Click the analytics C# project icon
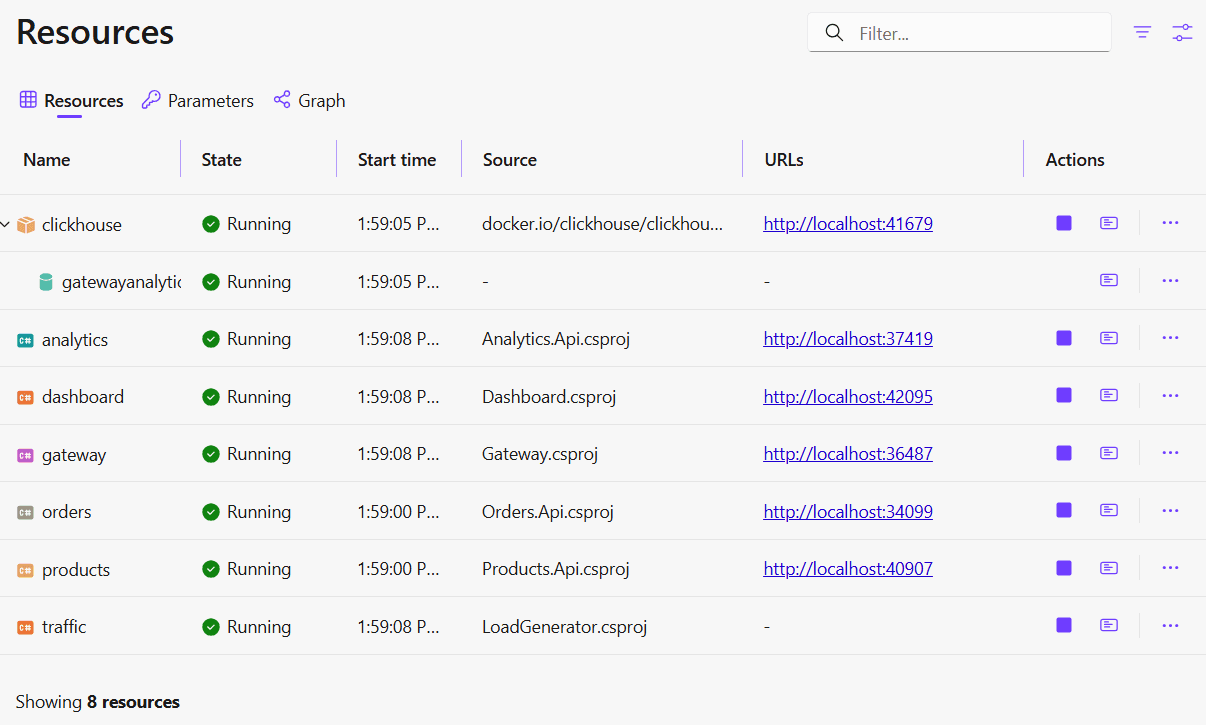Screen dimensions: 1206x725 26,340
